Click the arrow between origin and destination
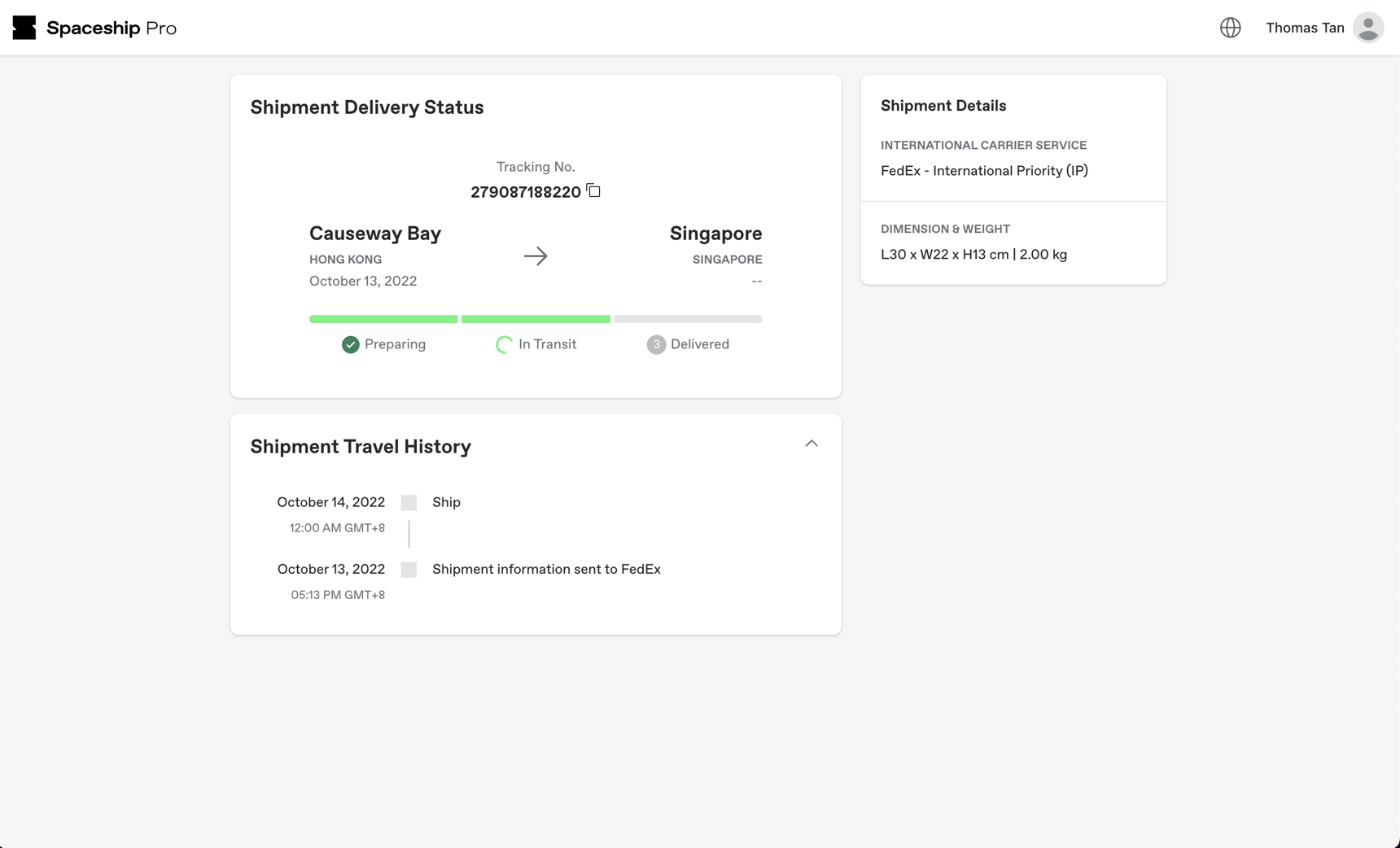This screenshot has width=1400, height=848. (x=536, y=256)
